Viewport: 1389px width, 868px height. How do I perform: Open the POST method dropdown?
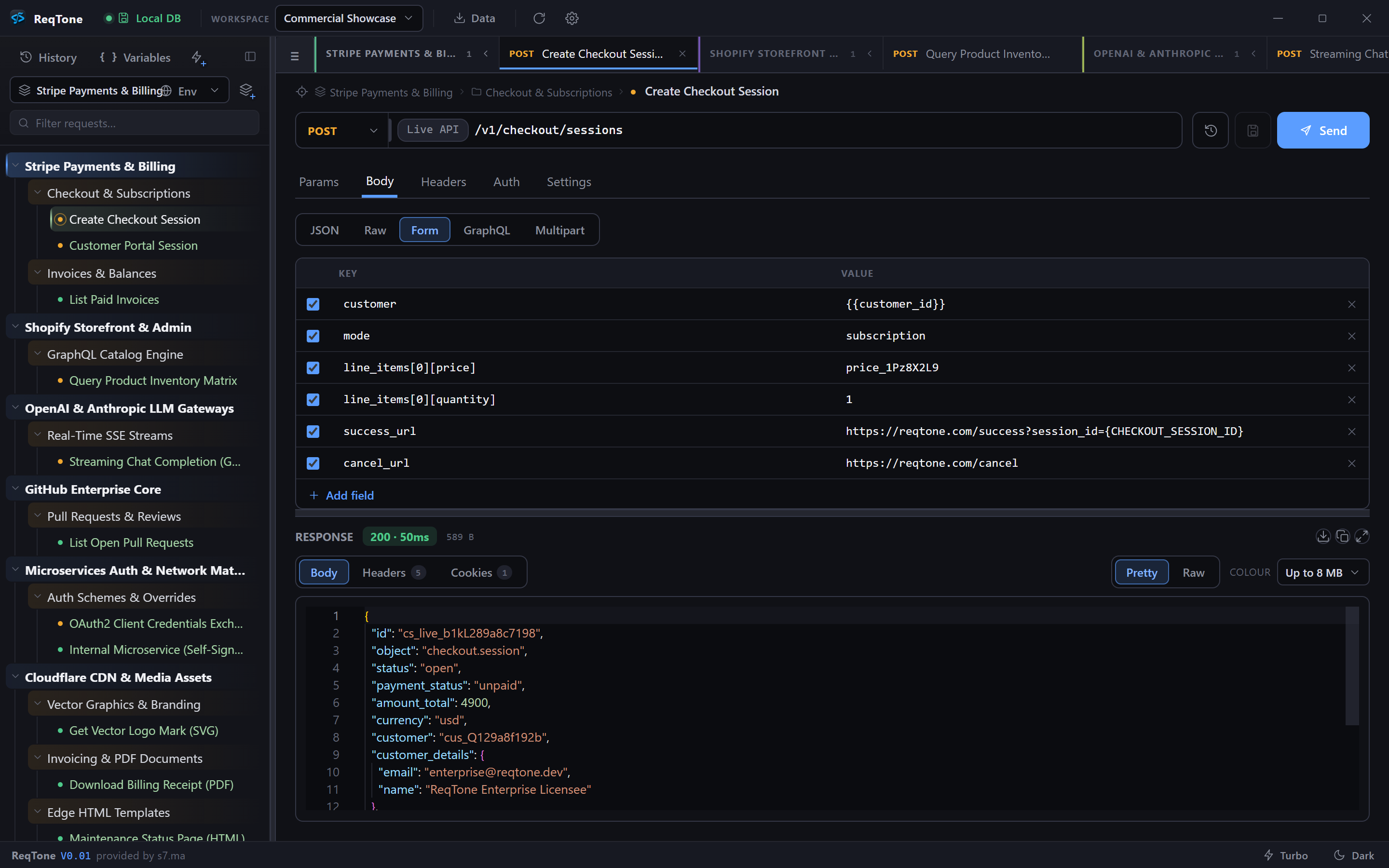pos(342,130)
